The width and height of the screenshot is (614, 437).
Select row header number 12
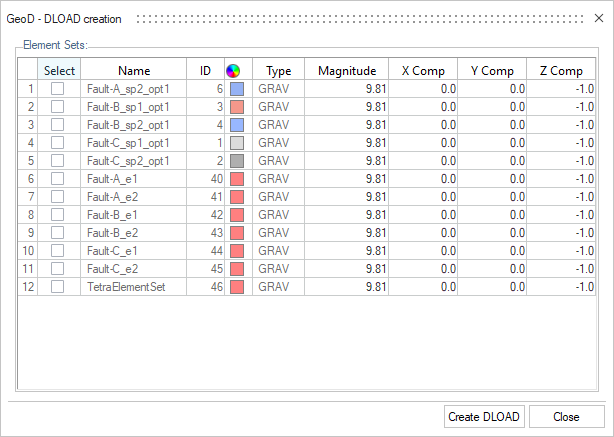[x=28, y=287]
